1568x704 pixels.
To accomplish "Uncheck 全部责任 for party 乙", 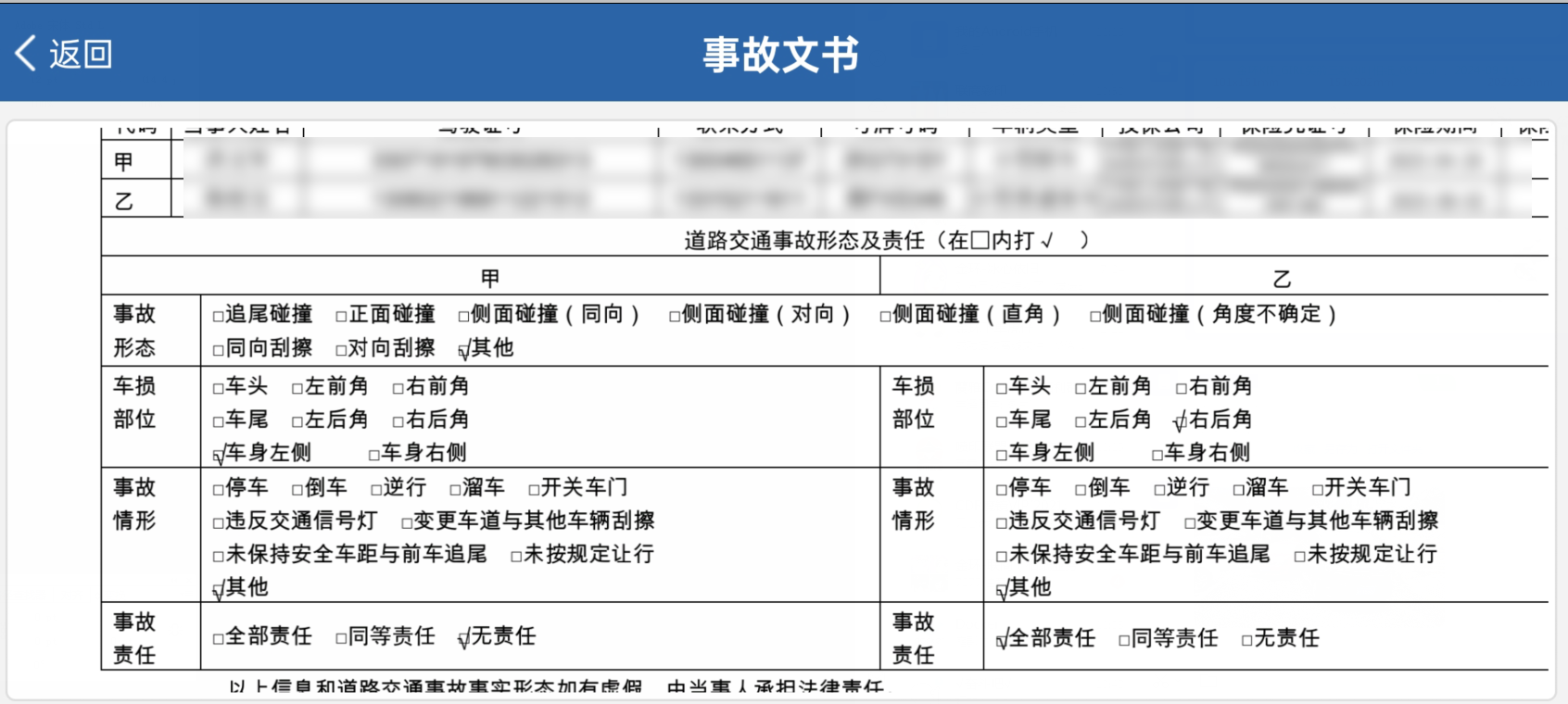I will 1003,640.
